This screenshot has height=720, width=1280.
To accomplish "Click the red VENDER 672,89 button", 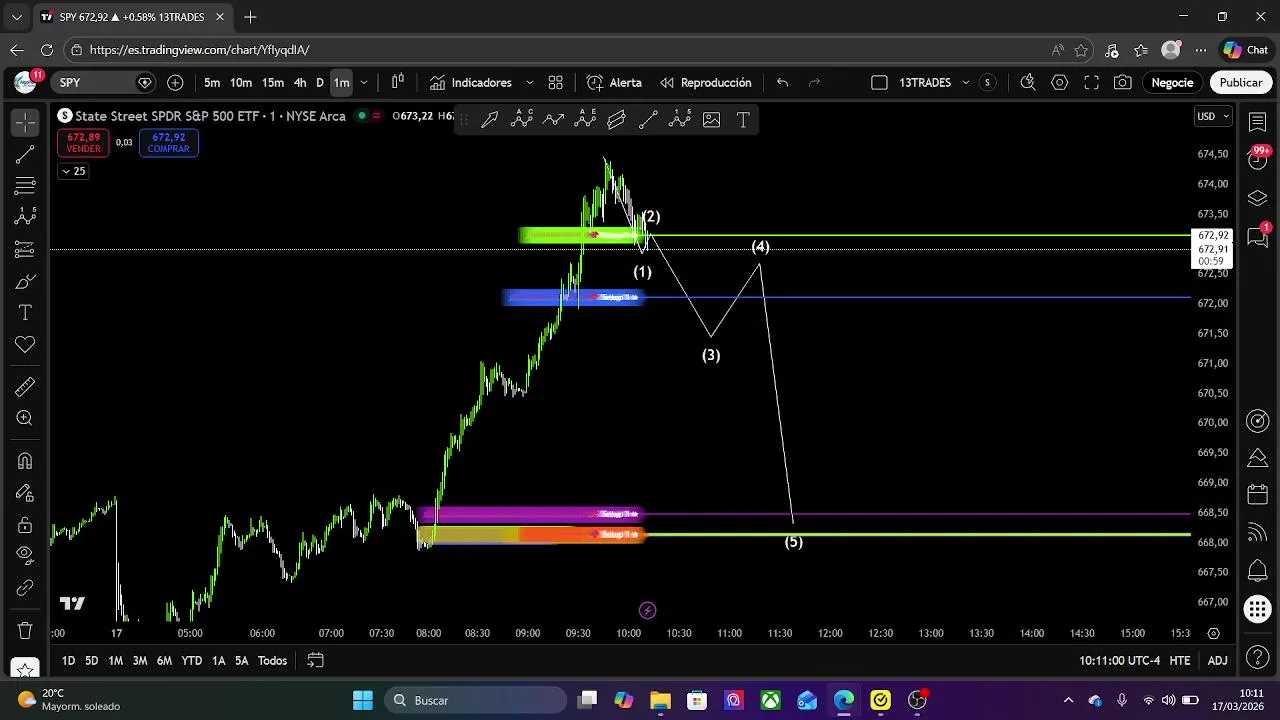I will coord(83,143).
